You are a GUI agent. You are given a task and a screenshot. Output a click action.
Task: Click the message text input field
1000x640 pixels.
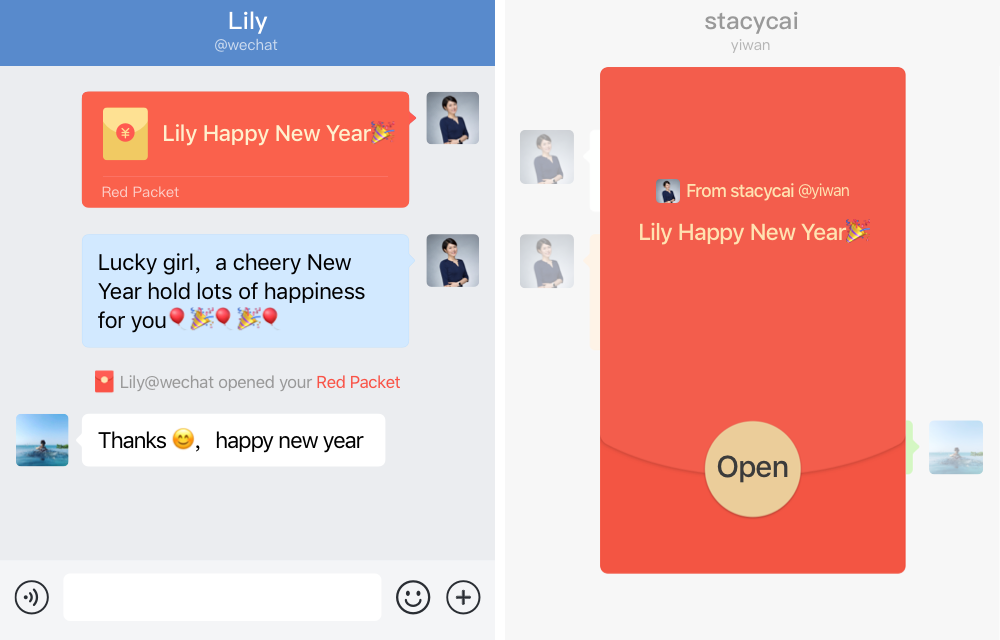[222, 597]
